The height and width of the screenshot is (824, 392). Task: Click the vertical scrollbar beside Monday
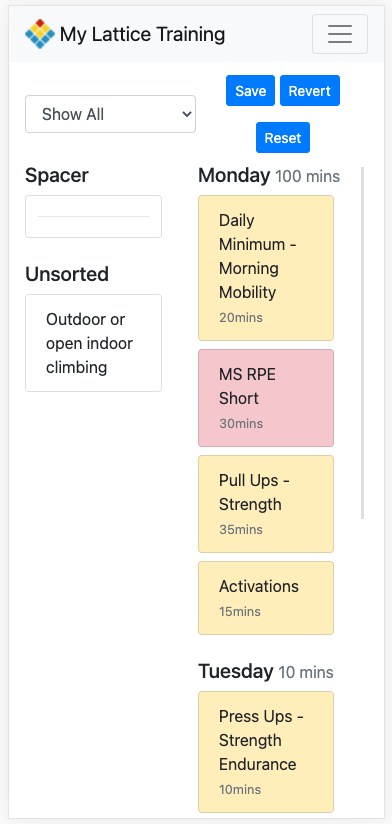tap(362, 343)
